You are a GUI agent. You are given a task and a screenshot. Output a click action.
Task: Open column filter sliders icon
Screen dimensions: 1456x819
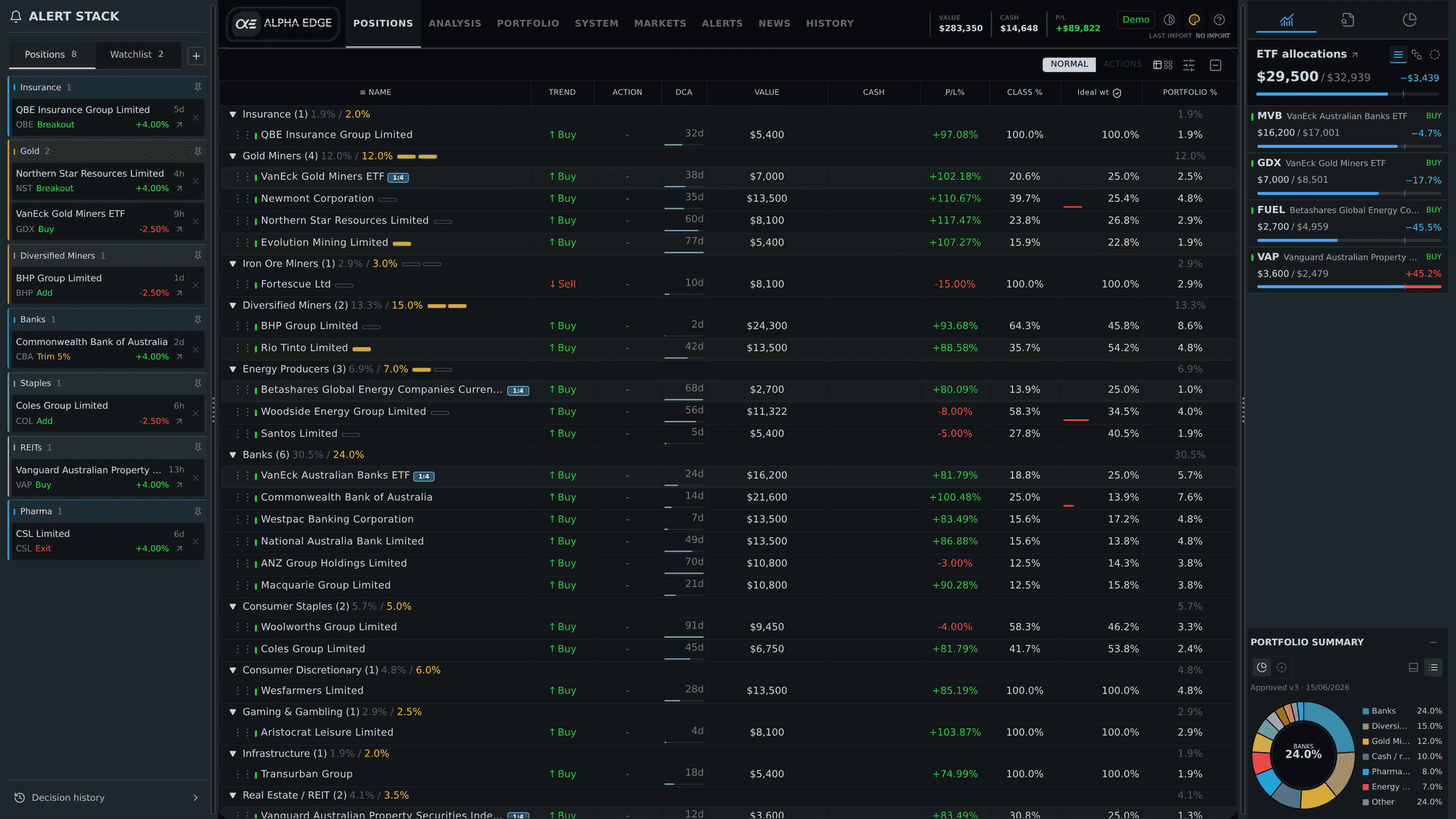[x=1189, y=65]
